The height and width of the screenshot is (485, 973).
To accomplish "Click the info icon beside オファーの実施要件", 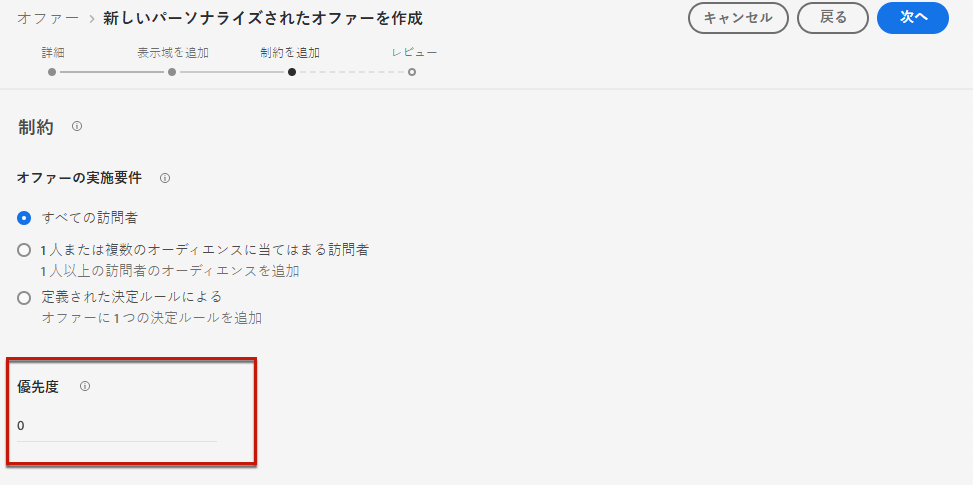I will (x=165, y=179).
